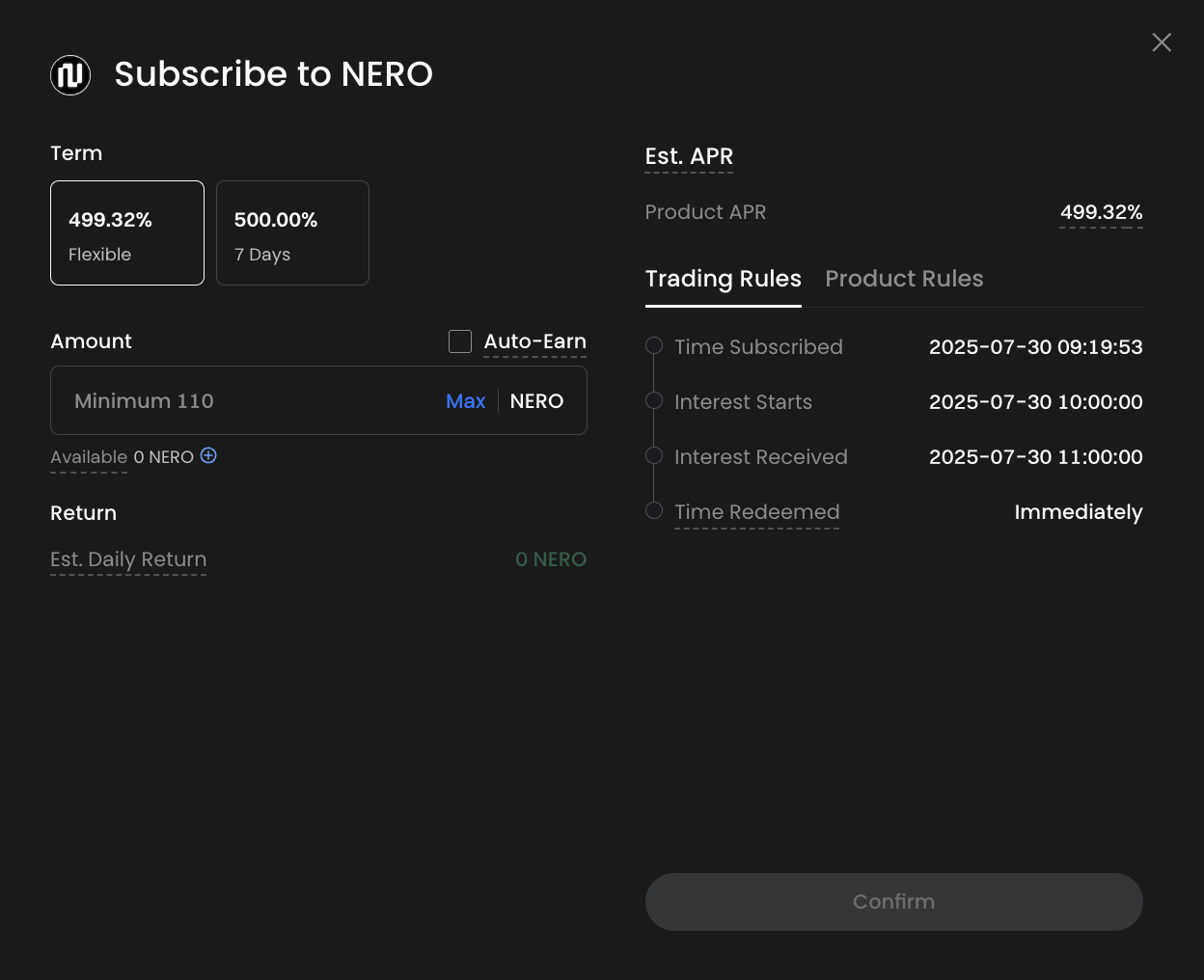Click the Interest Received label
1204x980 pixels.
[x=761, y=457]
